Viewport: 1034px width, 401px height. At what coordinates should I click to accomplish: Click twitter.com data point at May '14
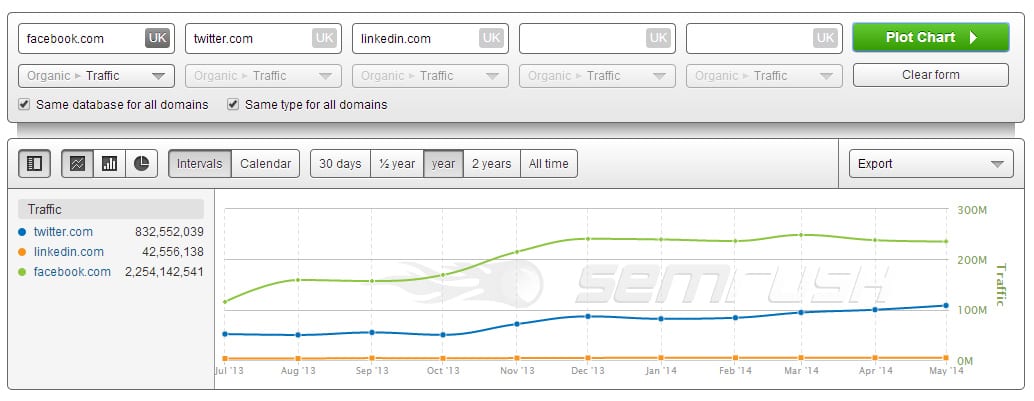[x=946, y=305]
